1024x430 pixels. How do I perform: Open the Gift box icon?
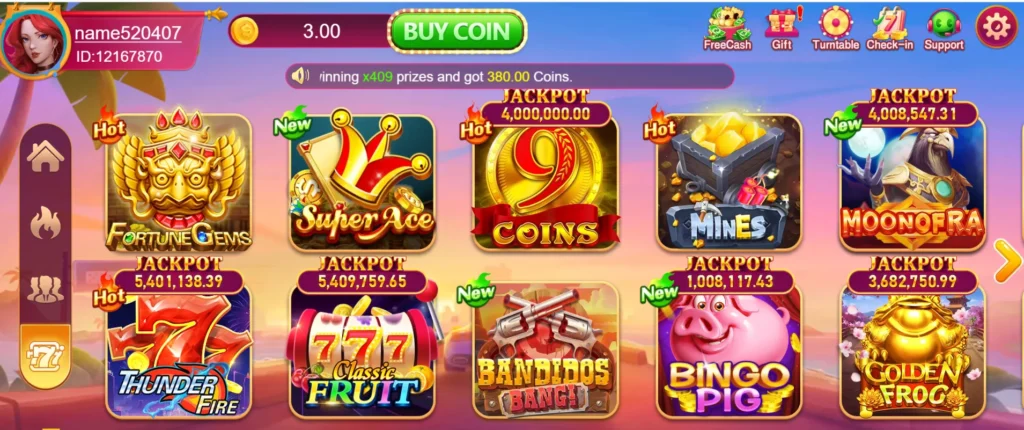pyautogui.click(x=782, y=28)
